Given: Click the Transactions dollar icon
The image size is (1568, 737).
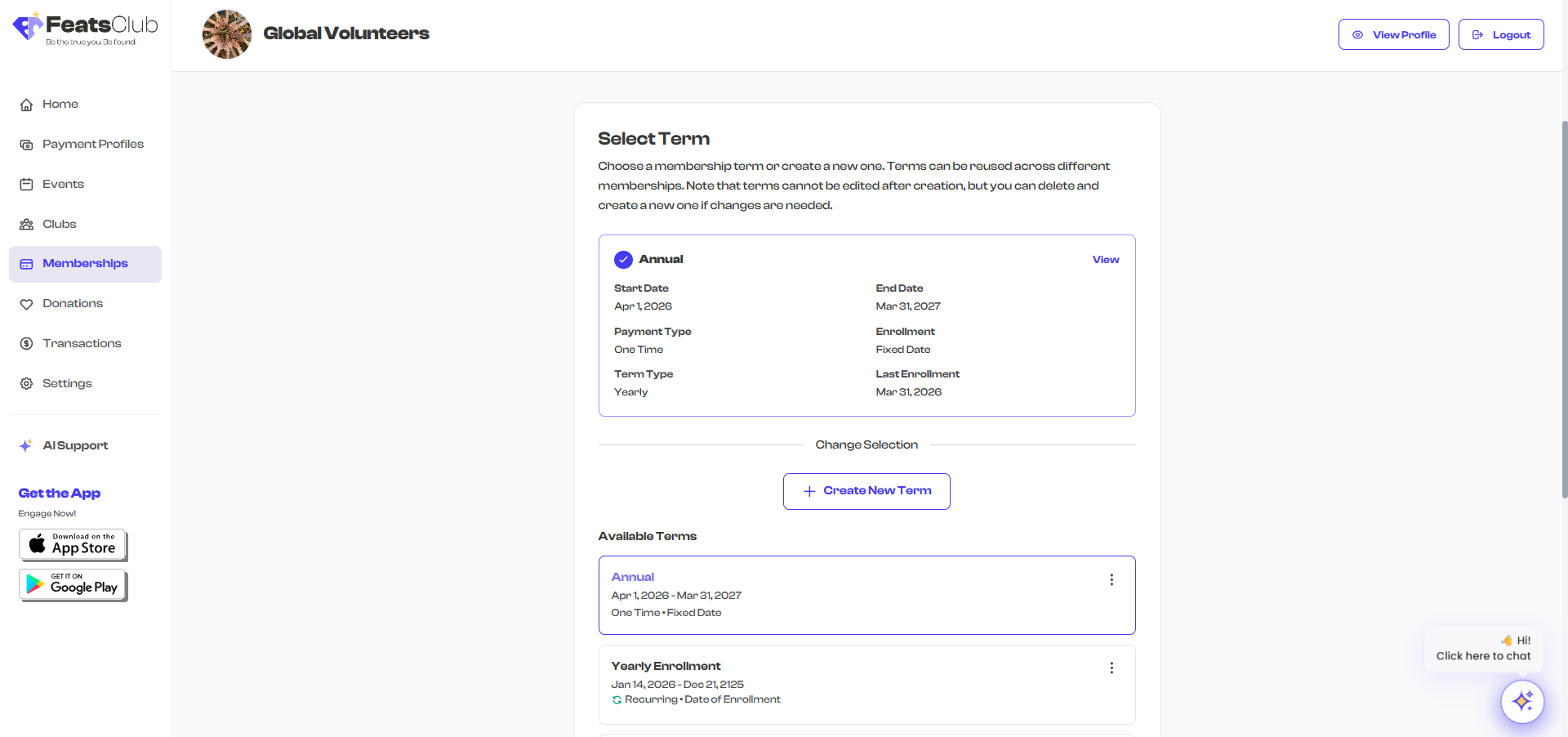Looking at the screenshot, I should click(x=26, y=344).
